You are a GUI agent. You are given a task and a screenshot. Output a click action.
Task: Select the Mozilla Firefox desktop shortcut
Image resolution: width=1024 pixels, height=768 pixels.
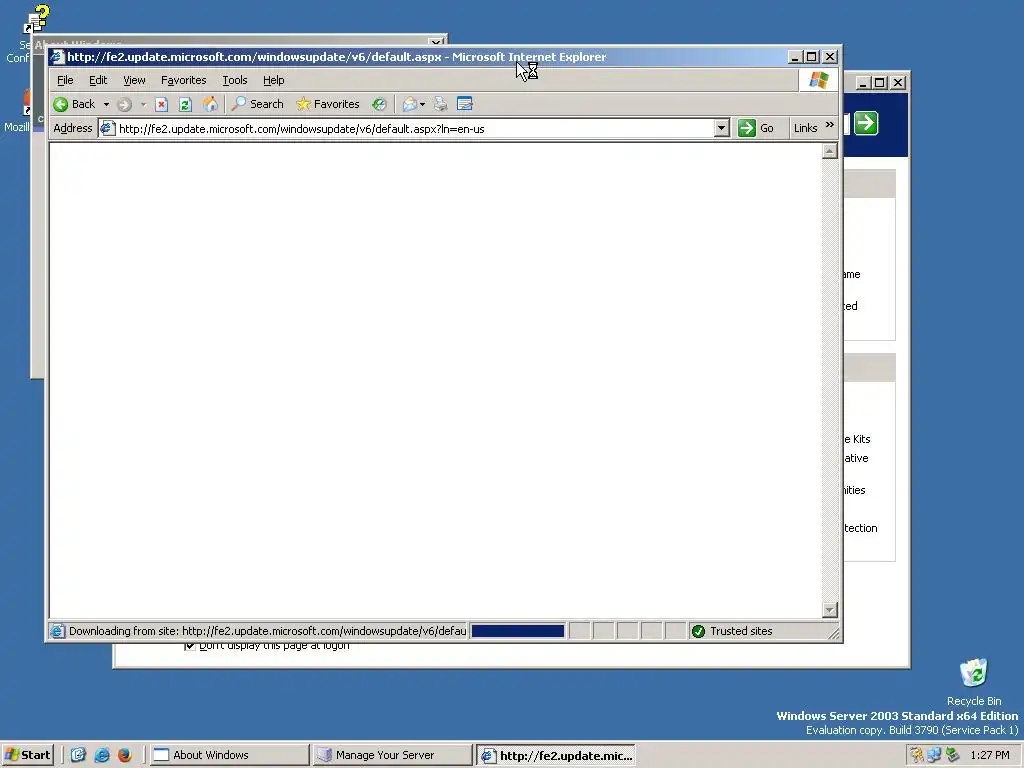click(x=18, y=111)
